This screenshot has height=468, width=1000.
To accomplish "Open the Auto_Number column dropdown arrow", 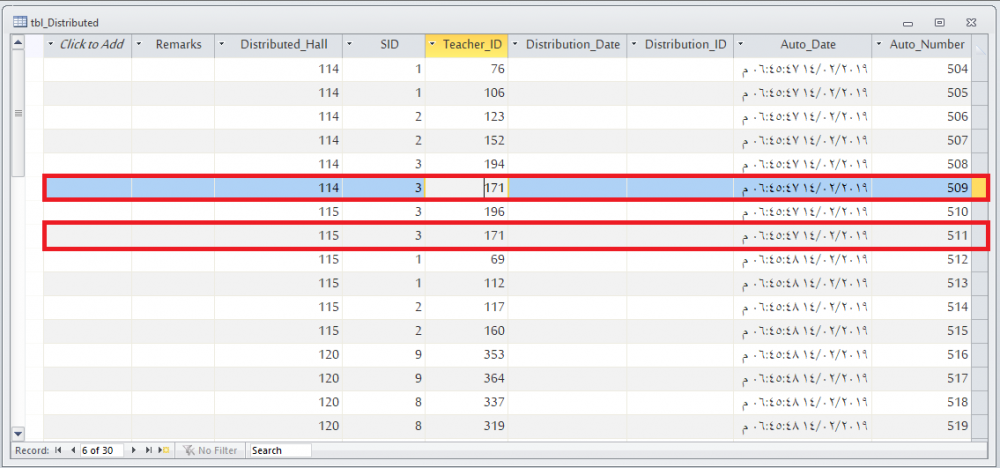I will [879, 45].
